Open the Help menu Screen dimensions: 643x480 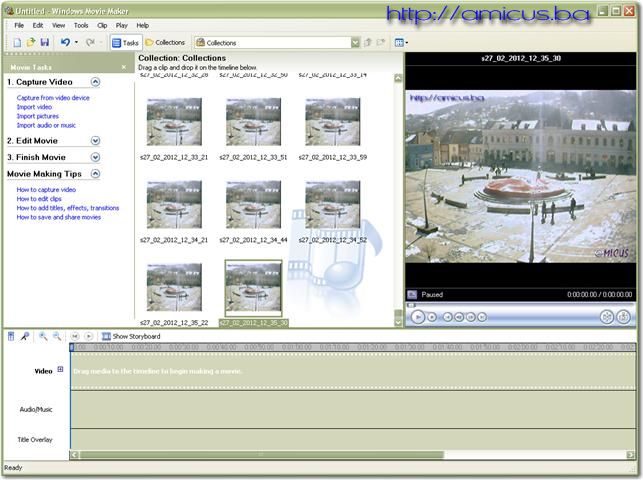[142, 25]
